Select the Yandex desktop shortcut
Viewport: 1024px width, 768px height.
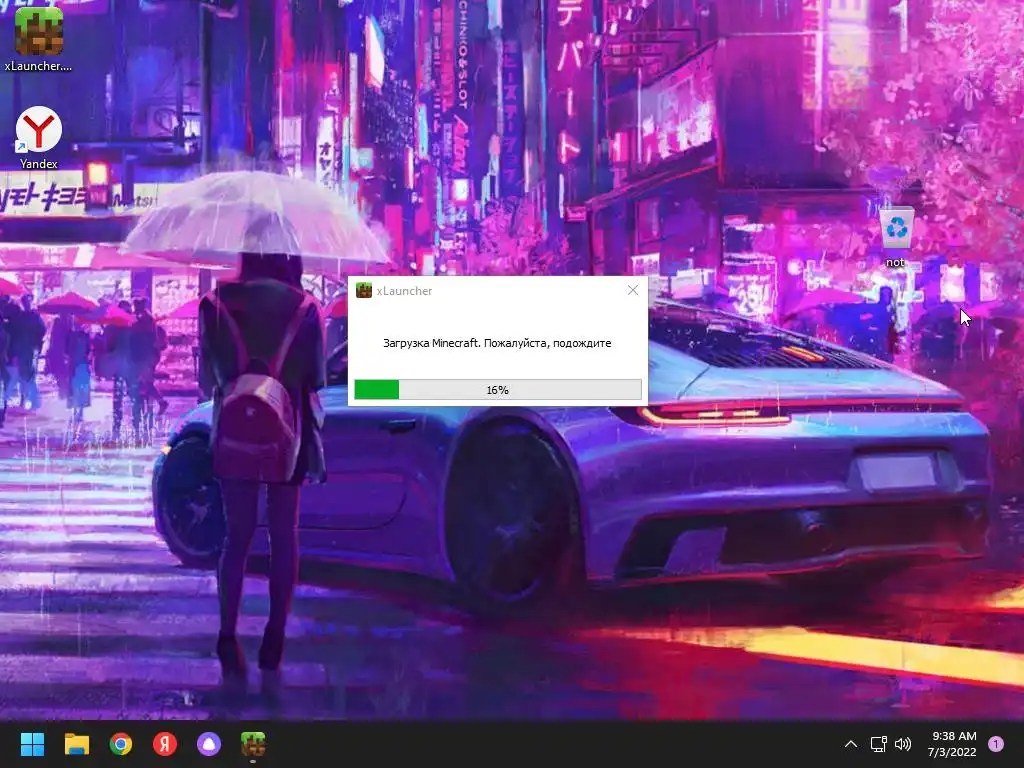tap(39, 138)
